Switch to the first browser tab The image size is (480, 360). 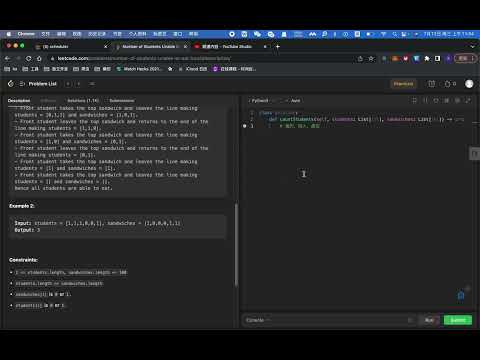(x=72, y=46)
